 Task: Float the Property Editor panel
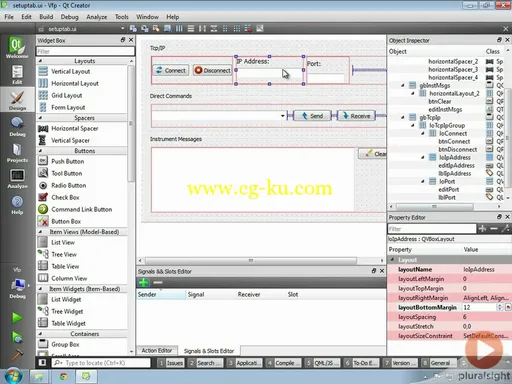point(499,217)
